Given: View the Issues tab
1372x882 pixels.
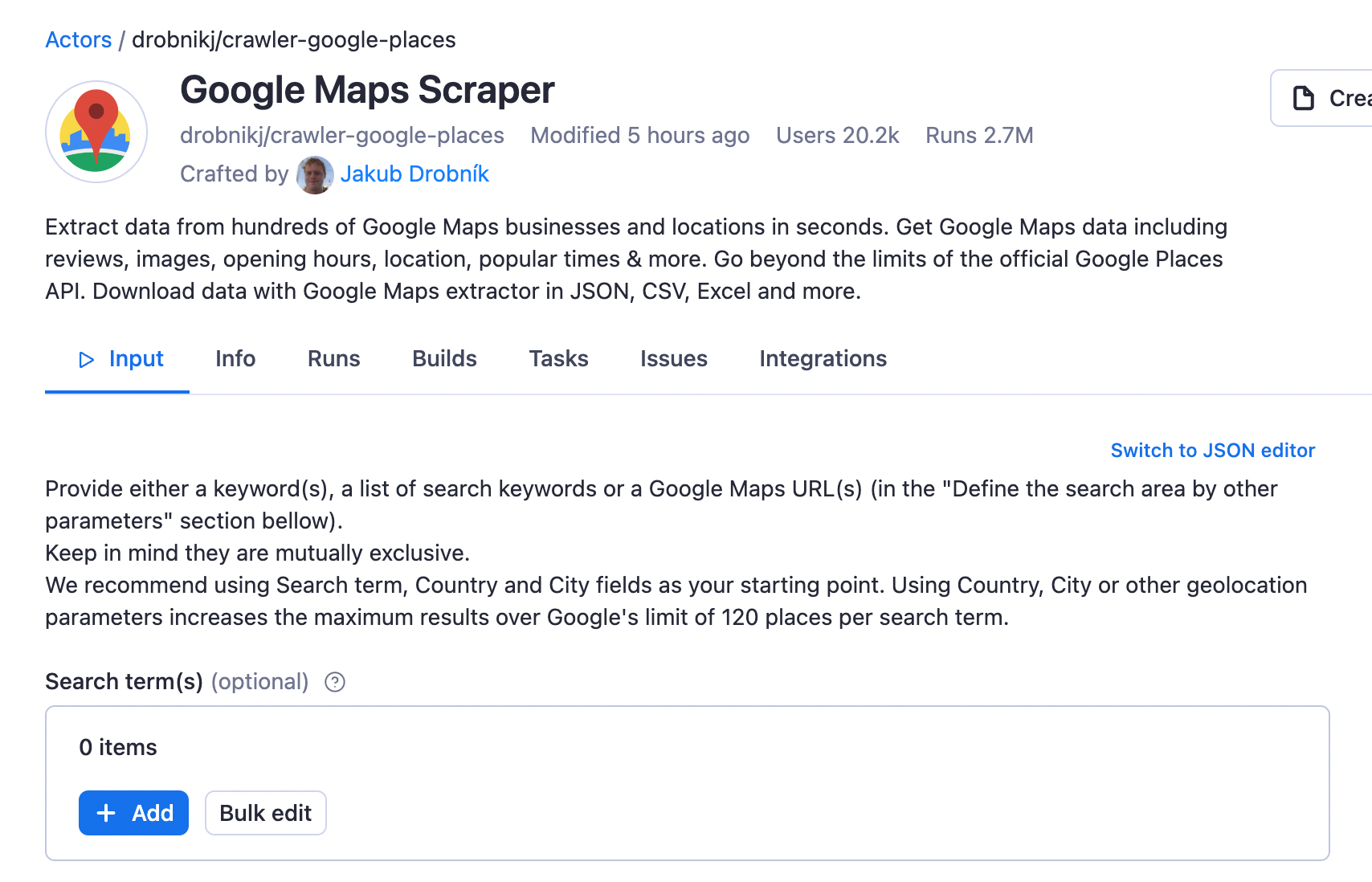Looking at the screenshot, I should coord(673,359).
